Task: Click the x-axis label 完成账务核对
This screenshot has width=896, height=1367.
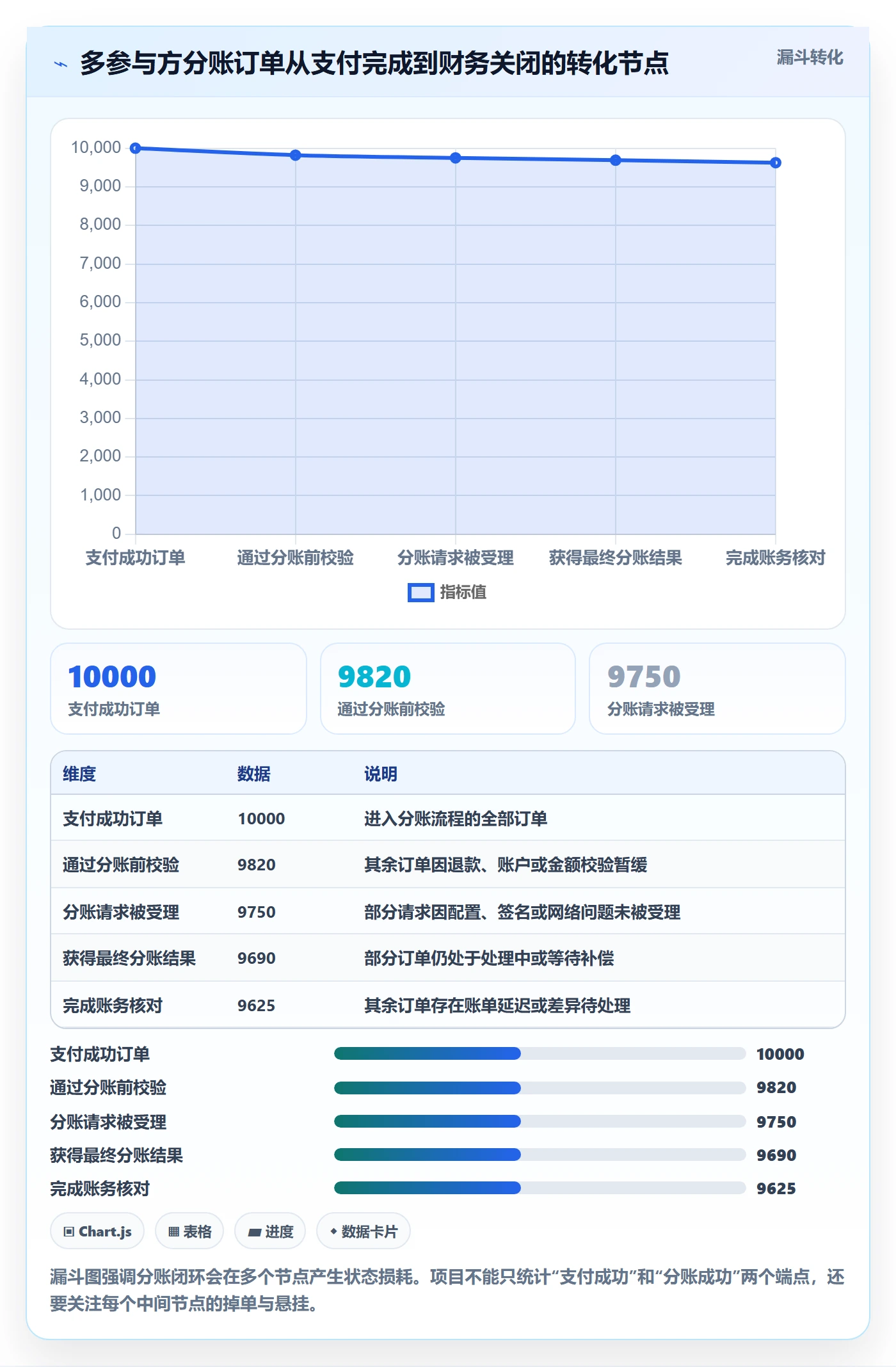Action: (776, 558)
